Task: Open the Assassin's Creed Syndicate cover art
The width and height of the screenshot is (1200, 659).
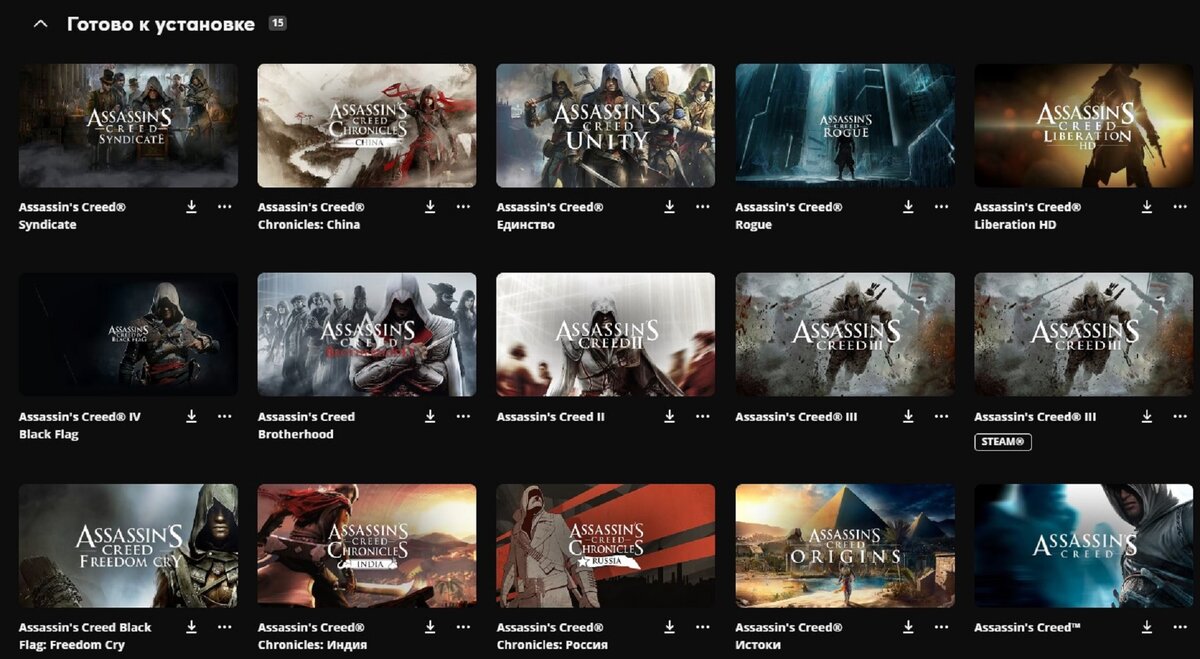Action: [x=128, y=126]
